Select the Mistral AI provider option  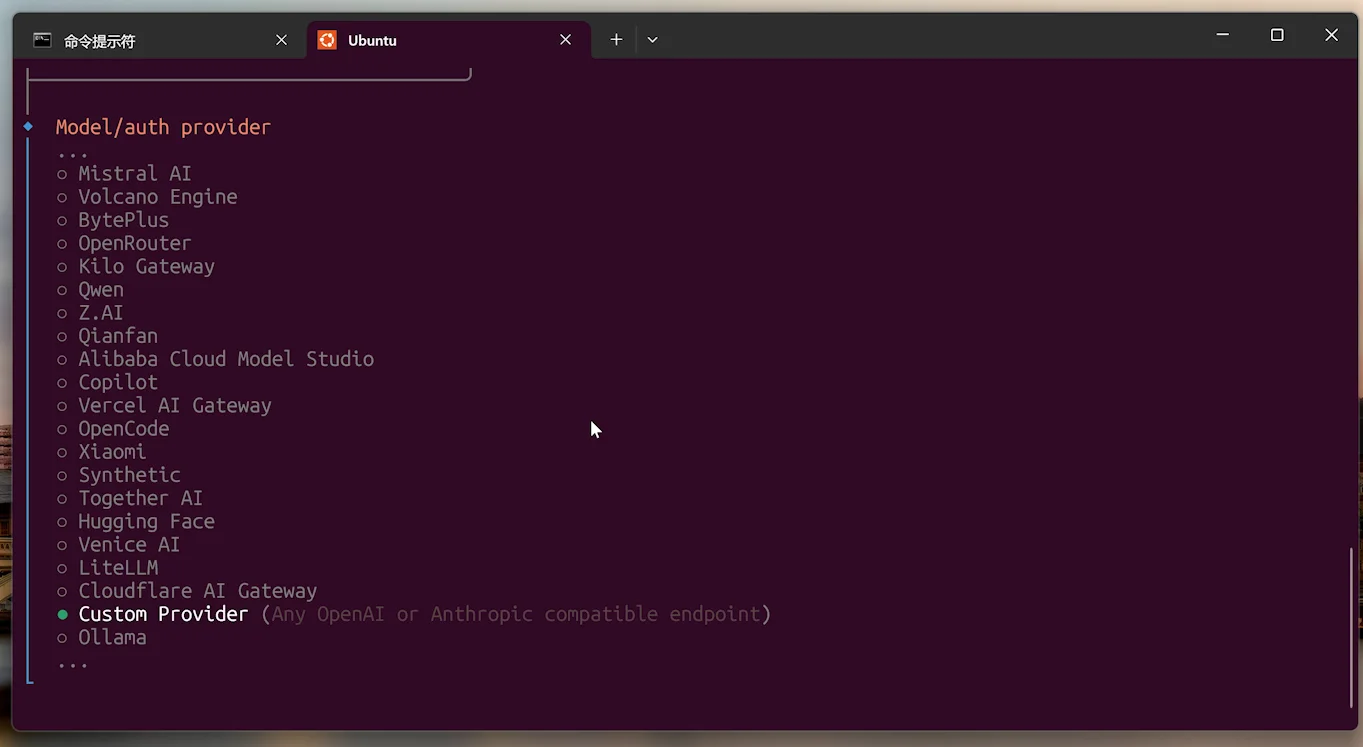click(124, 174)
